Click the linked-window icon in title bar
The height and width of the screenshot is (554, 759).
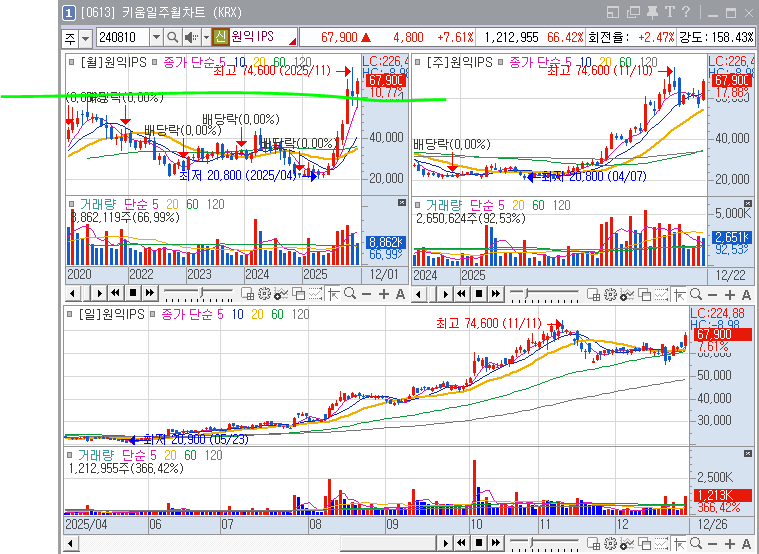[x=633, y=12]
